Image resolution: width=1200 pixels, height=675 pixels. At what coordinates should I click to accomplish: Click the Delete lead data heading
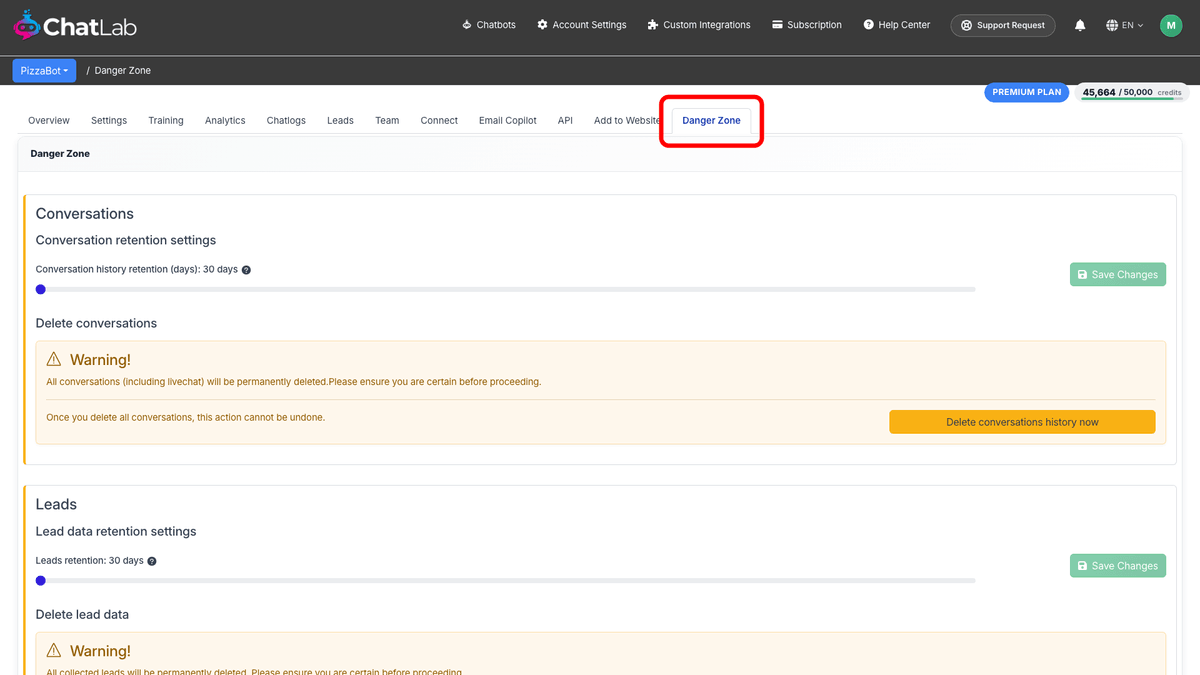point(82,614)
